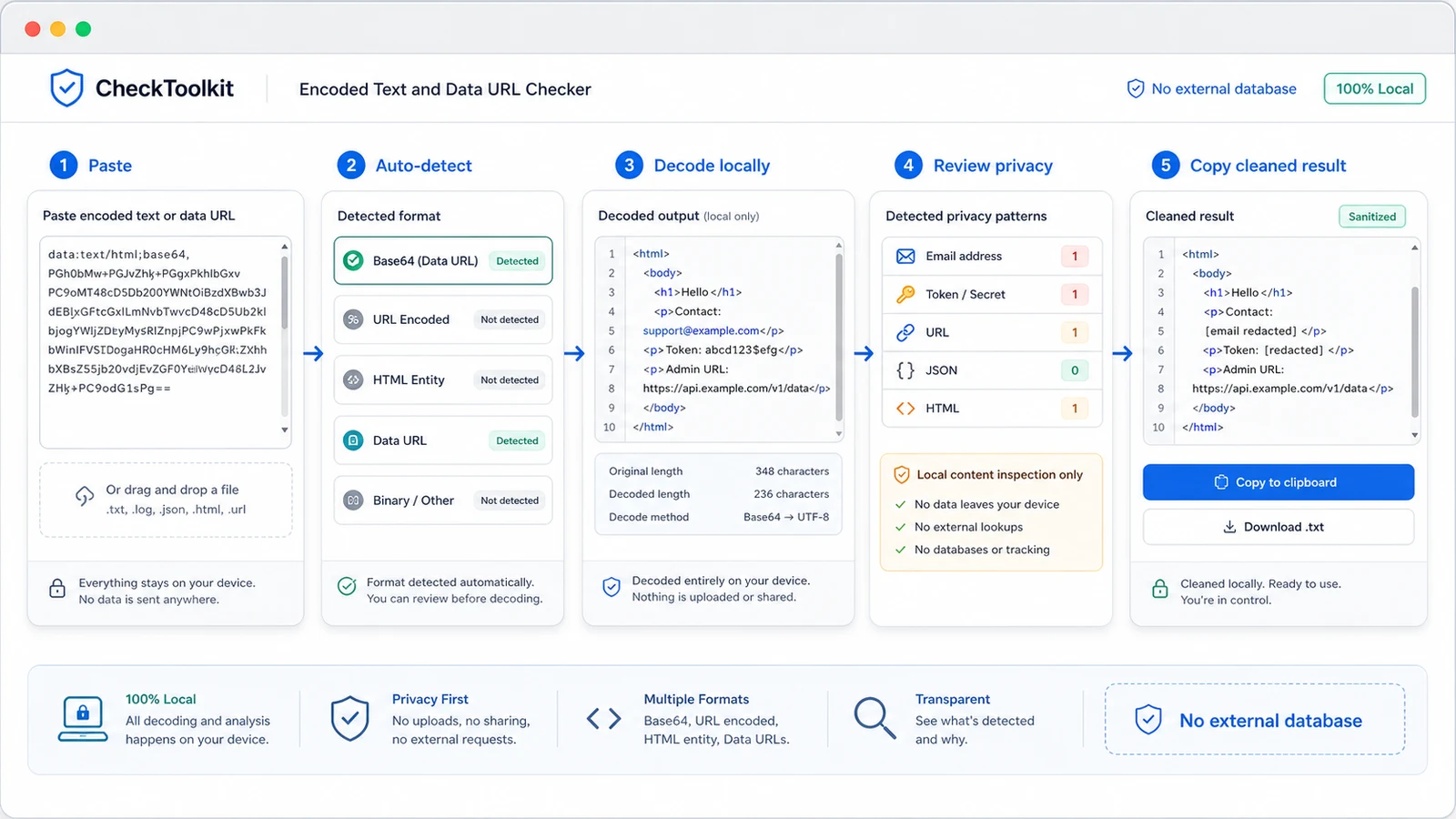Click the support@example.com line in decoded output
This screenshot has width=1456, height=819.
713,330
